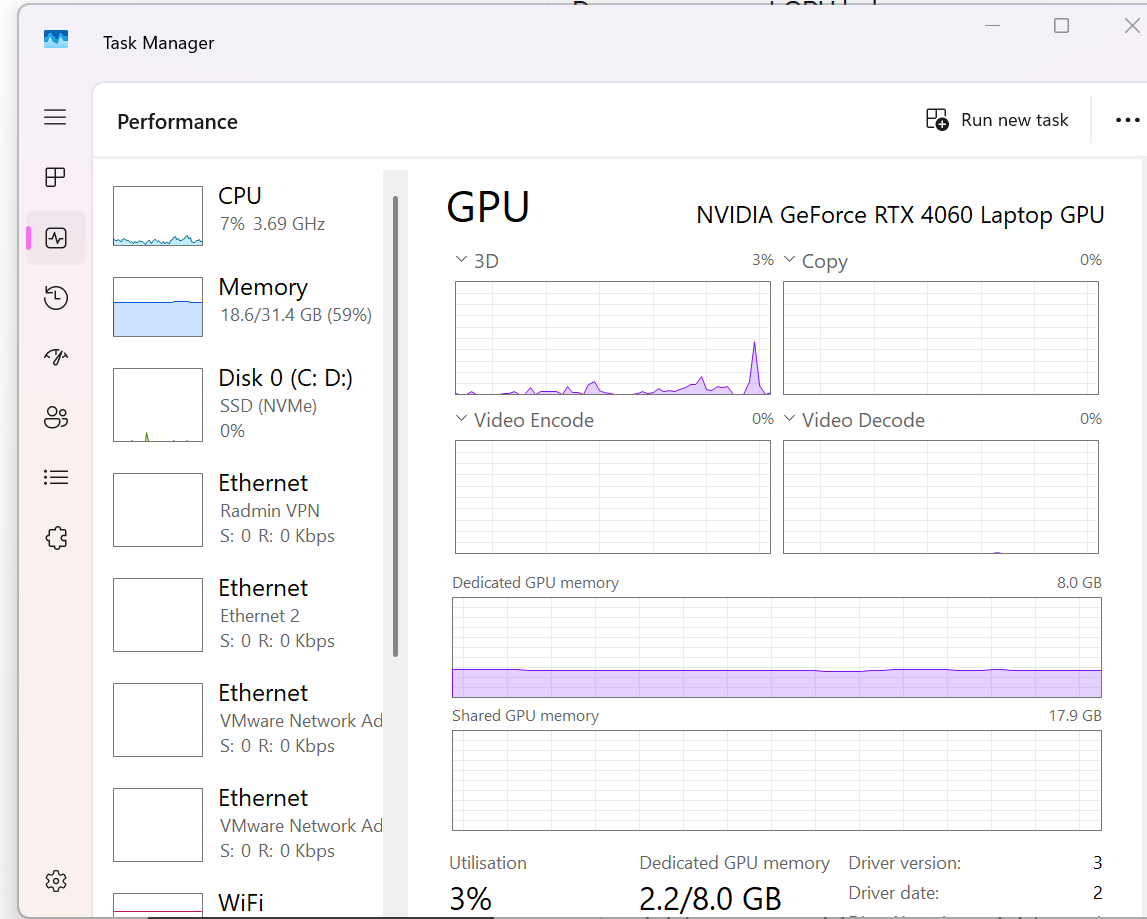Click the 2.2/8.0 GB memory value
The image size is (1147, 919).
point(710,899)
